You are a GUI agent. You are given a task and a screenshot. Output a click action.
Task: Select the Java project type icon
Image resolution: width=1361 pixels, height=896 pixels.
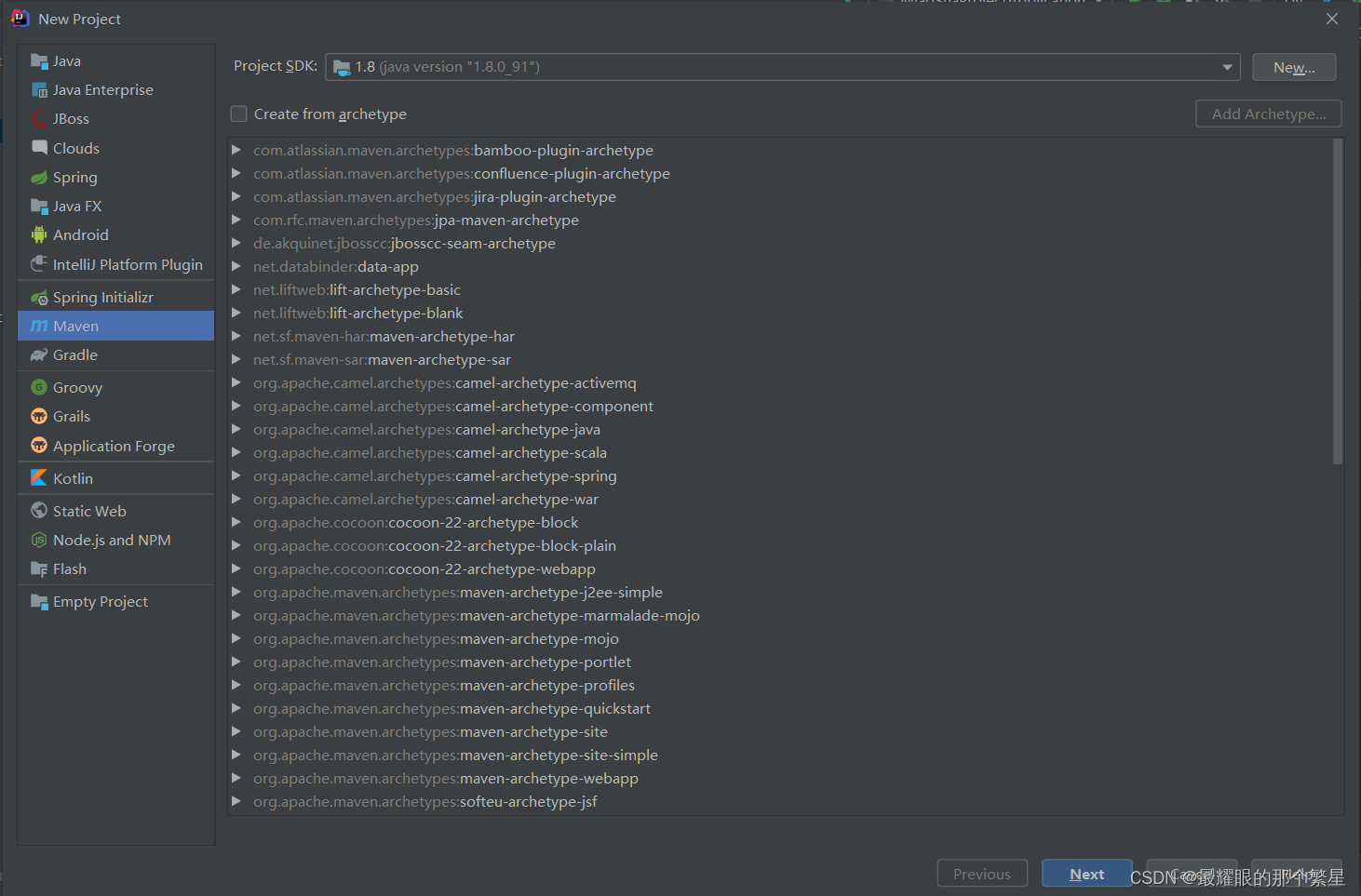39,61
